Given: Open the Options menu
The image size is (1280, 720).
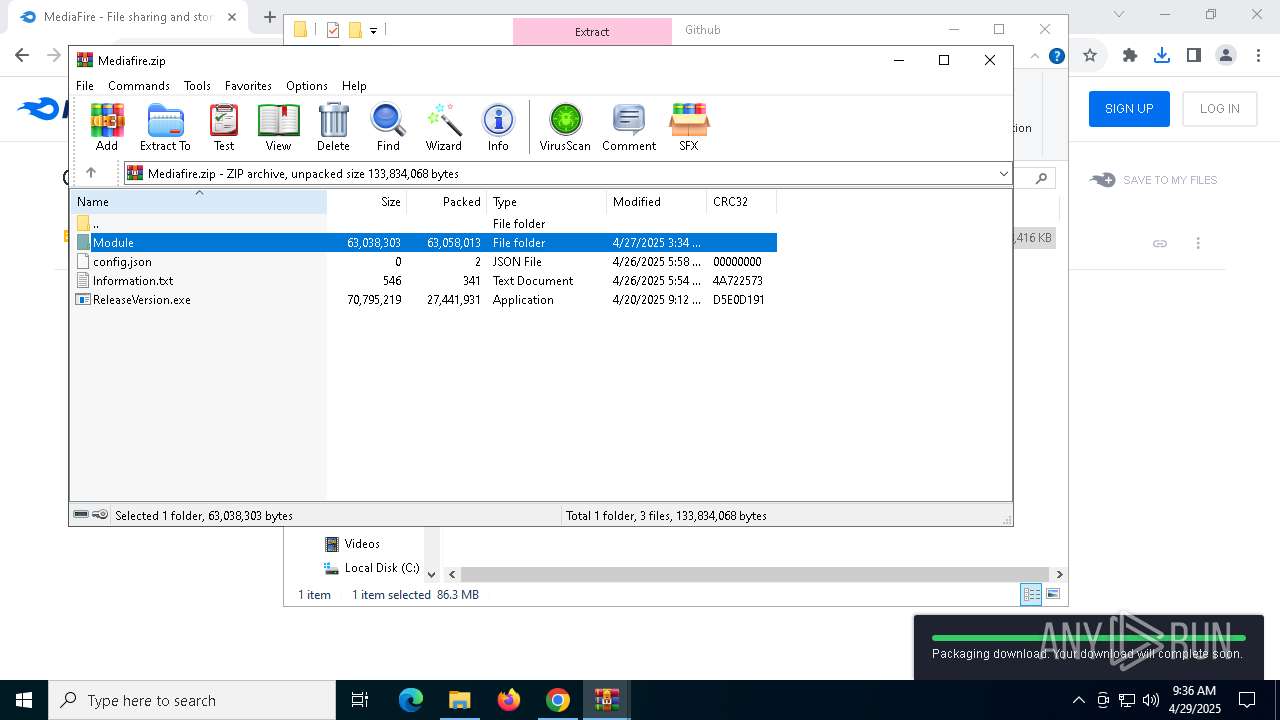Looking at the screenshot, I should click(307, 86).
